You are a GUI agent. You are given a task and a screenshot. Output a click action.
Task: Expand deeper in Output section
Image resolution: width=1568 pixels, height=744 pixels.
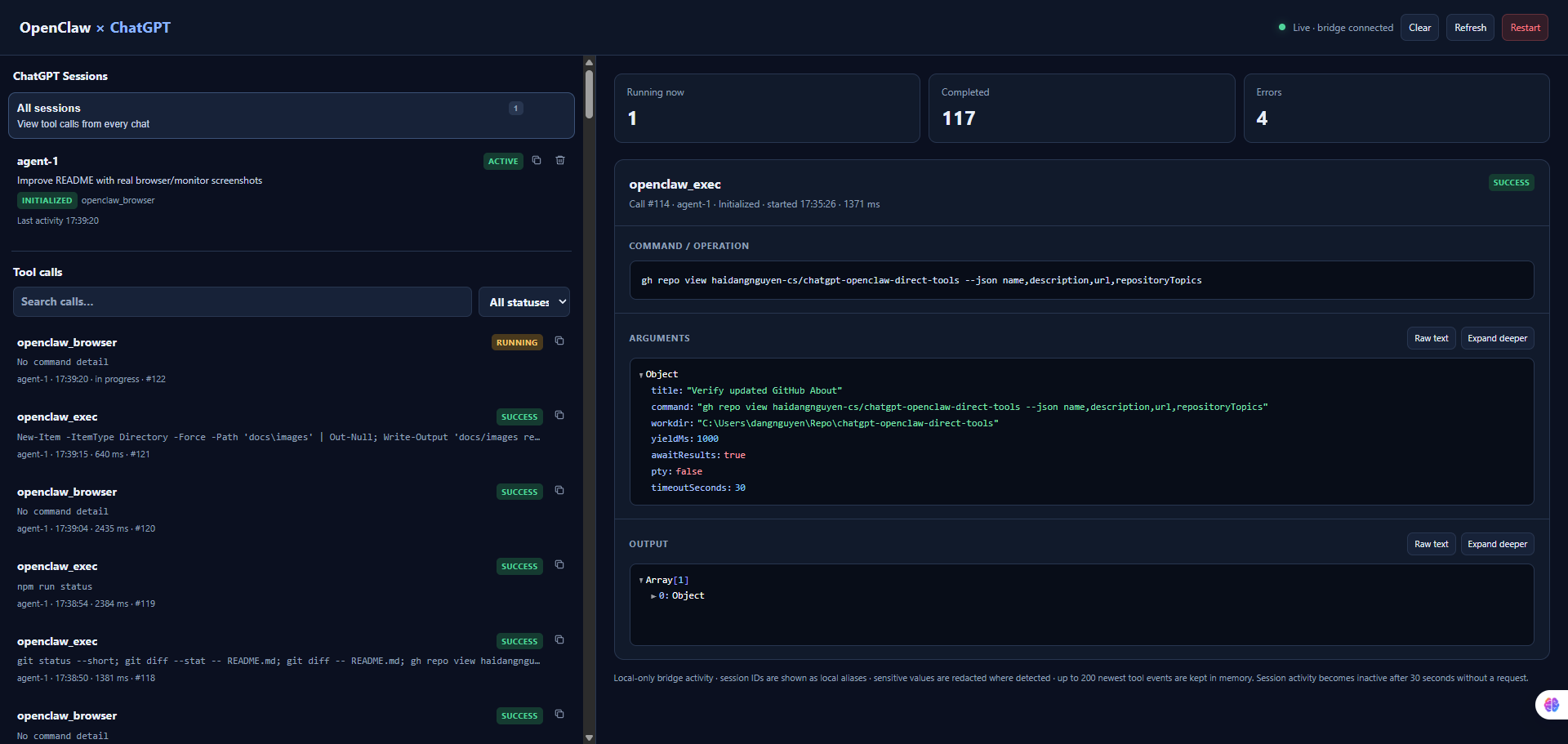(x=1497, y=544)
